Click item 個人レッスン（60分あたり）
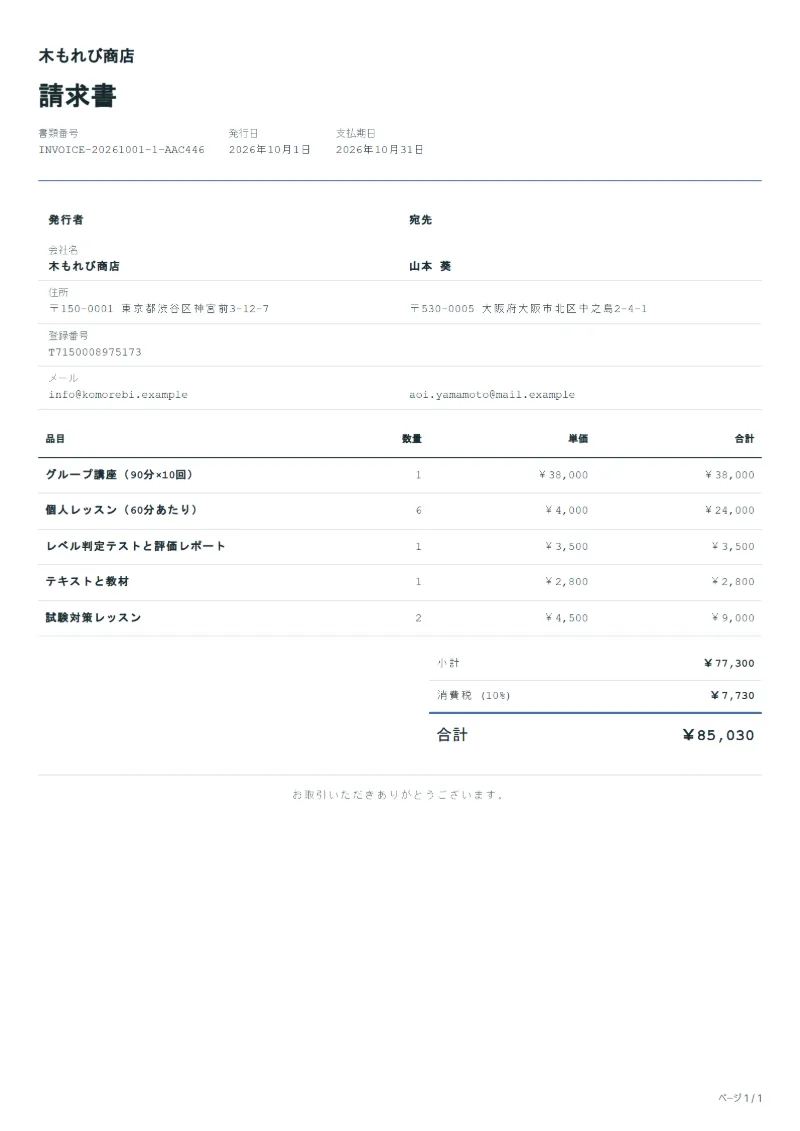The width and height of the screenshot is (800, 1131). coord(121,510)
